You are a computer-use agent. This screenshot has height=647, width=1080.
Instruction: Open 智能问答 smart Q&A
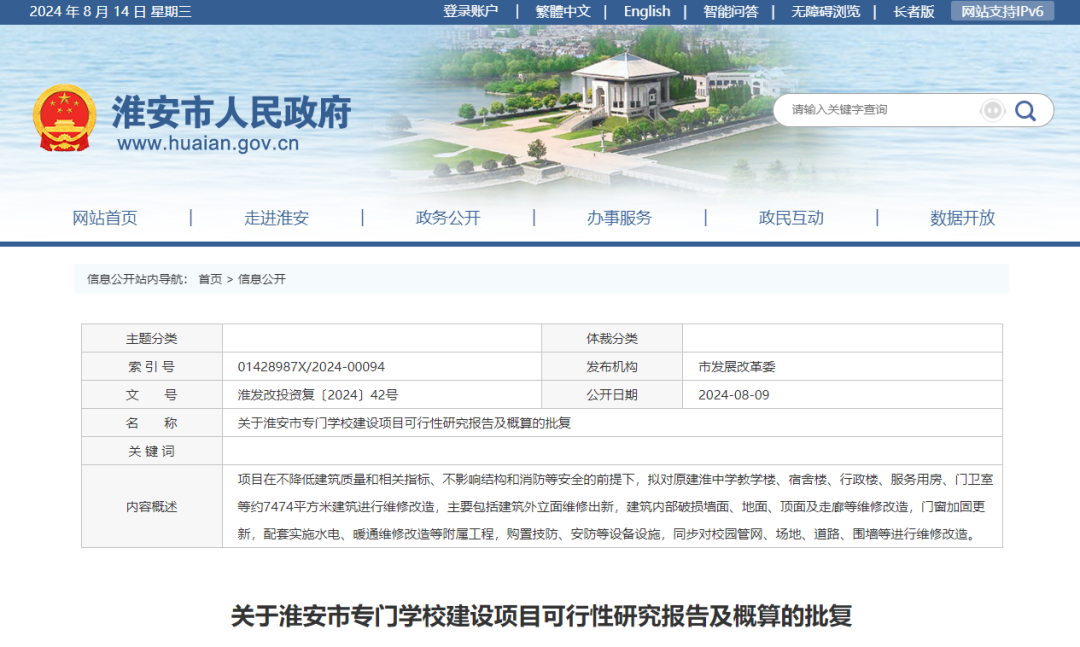click(730, 12)
